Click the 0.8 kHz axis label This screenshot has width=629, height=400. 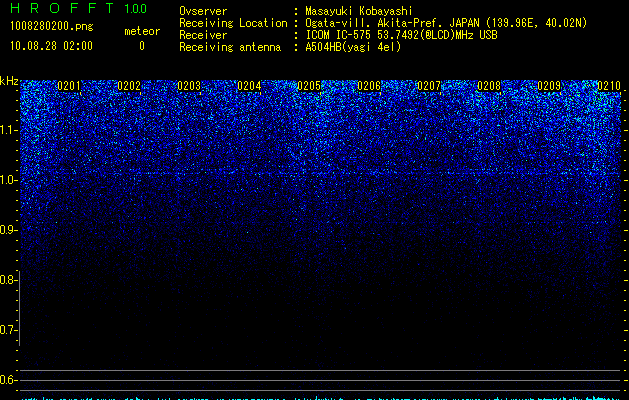(8, 280)
